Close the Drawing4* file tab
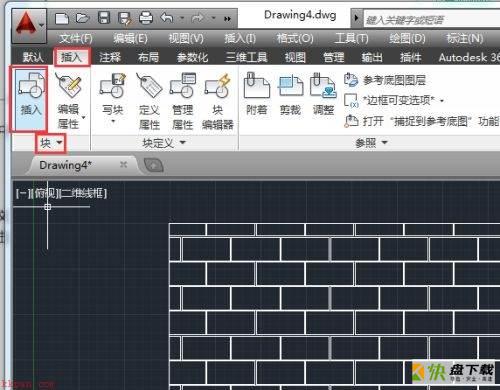 [x=124, y=164]
